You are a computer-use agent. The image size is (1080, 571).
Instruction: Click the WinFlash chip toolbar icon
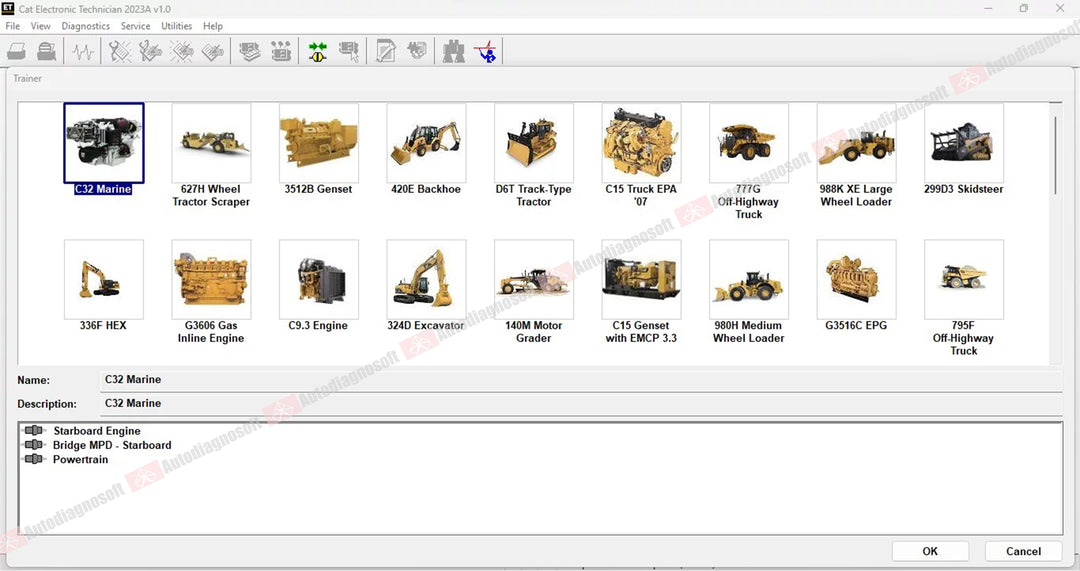click(x=417, y=52)
